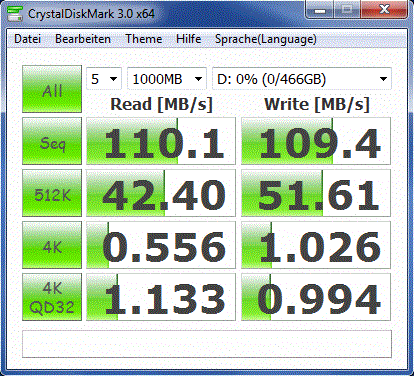Expand the test run count dropdown showing 5

[104, 79]
